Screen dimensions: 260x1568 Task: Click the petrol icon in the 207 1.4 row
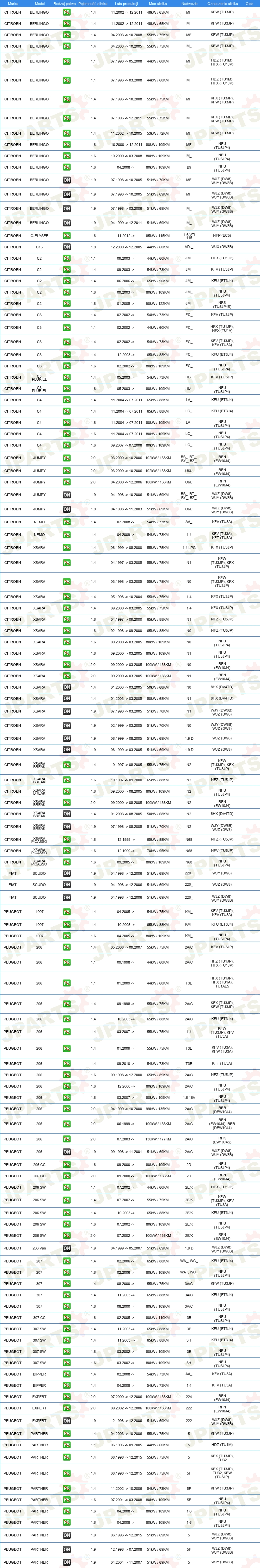coord(66,1261)
